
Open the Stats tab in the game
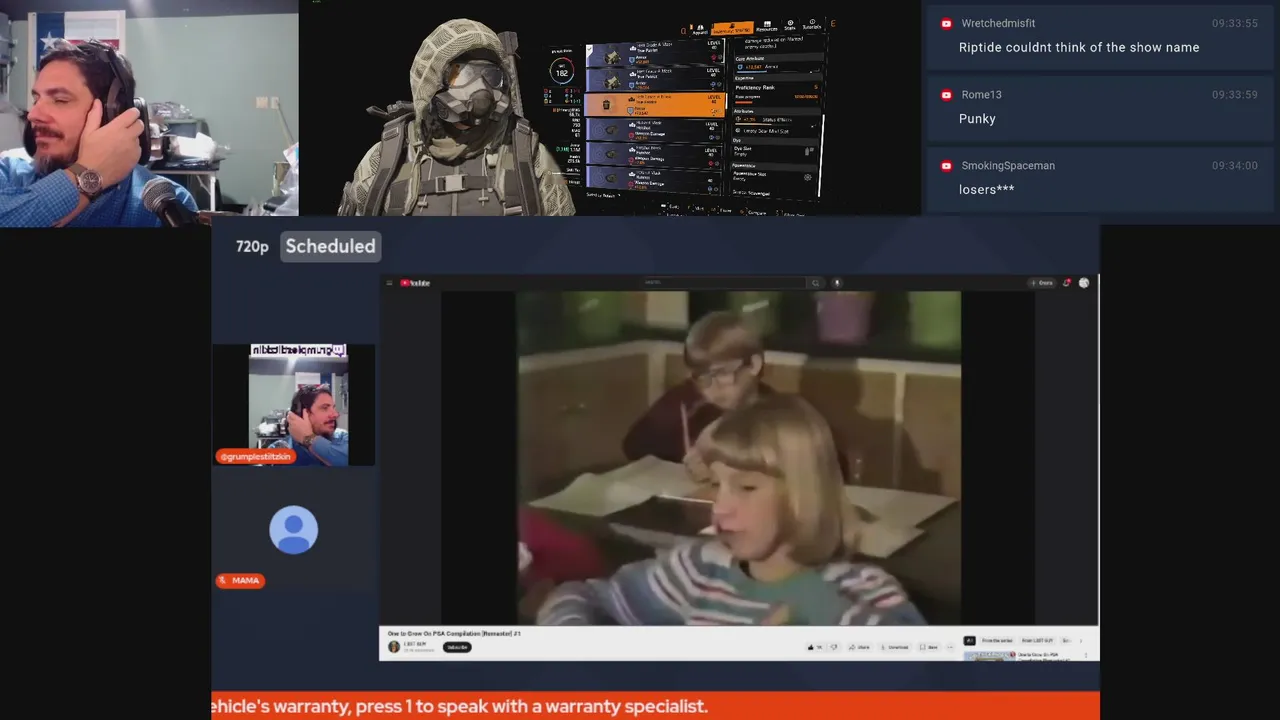[x=790, y=25]
